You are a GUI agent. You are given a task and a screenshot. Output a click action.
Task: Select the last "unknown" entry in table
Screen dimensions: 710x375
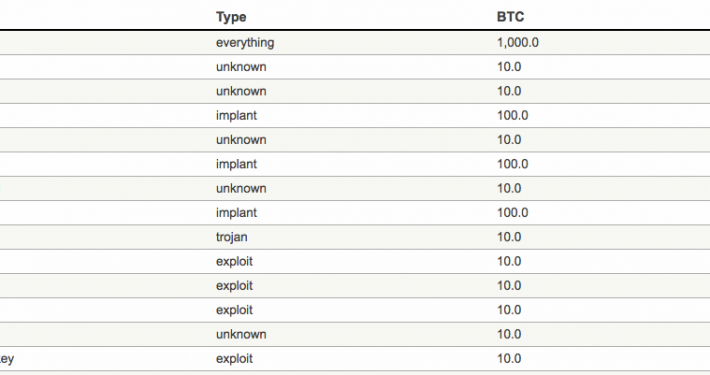click(241, 334)
